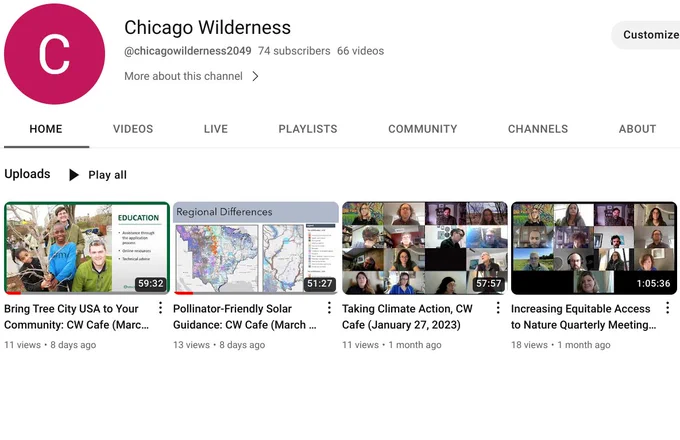Switch to the ABOUT tab
Screen dimensions: 680x440
tap(638, 129)
